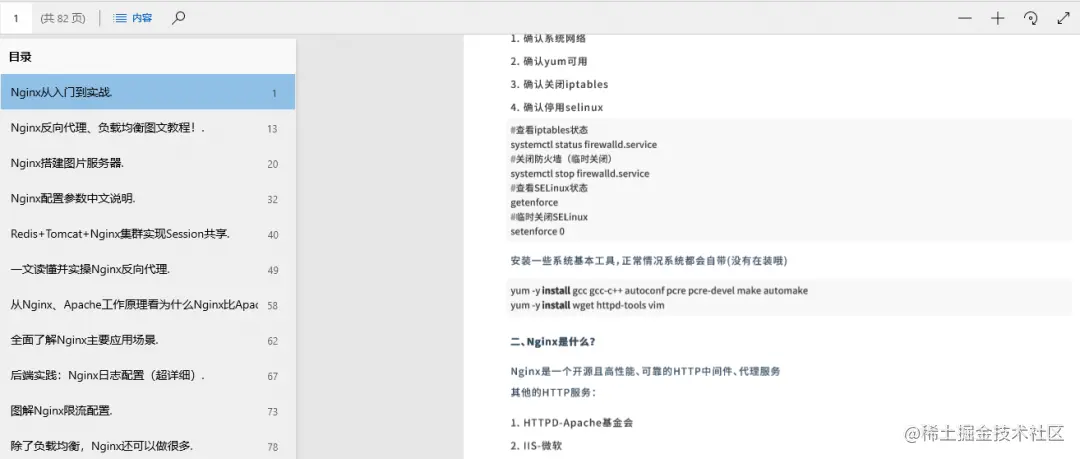Click page number 78 in contents list
1080x459 pixels.
point(272,447)
